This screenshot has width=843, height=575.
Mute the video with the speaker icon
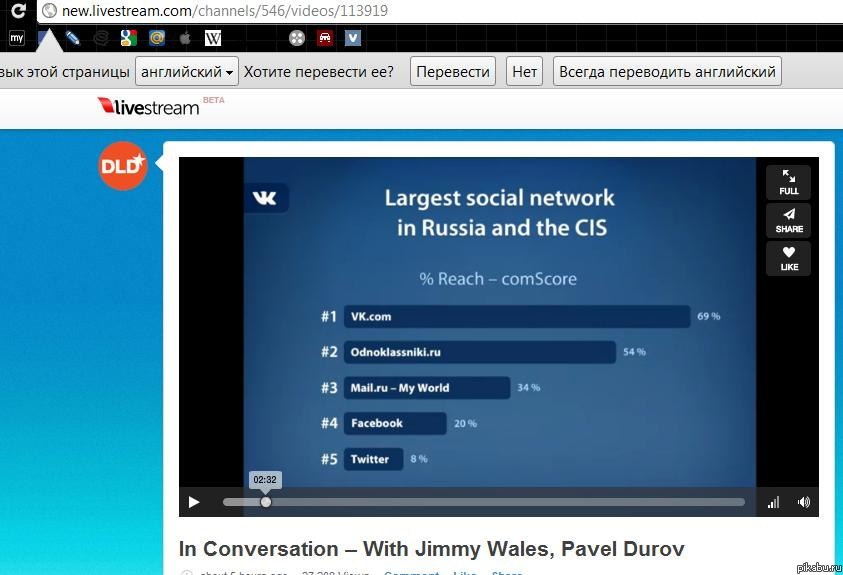804,502
